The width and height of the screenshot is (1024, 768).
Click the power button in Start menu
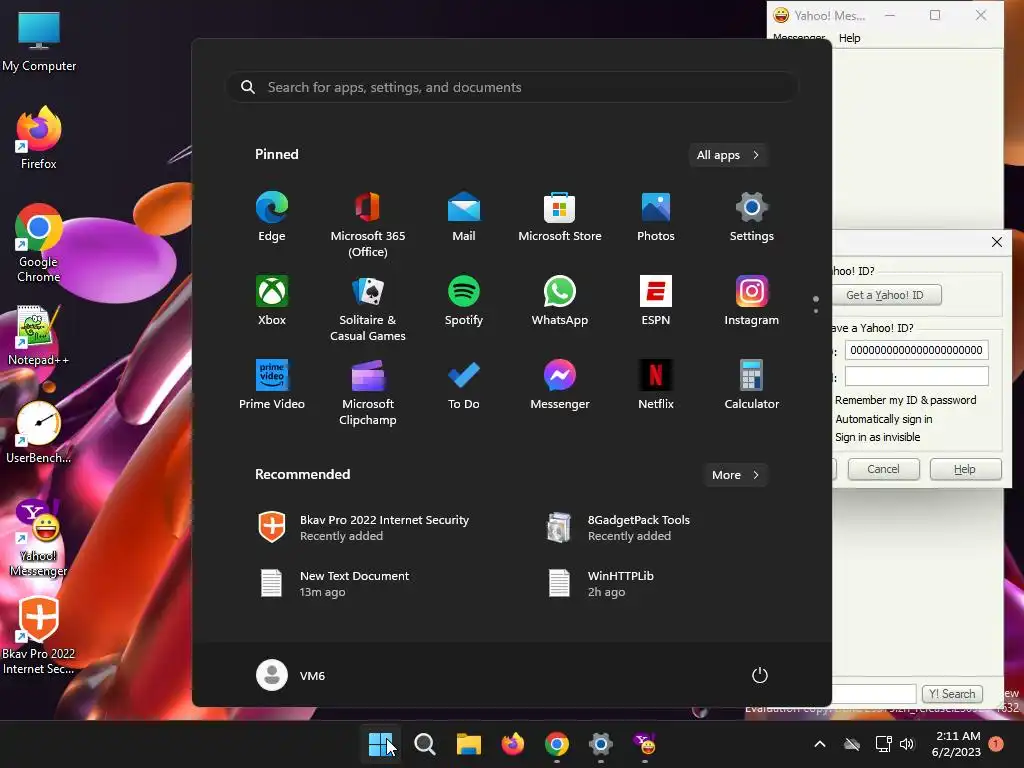pos(760,675)
